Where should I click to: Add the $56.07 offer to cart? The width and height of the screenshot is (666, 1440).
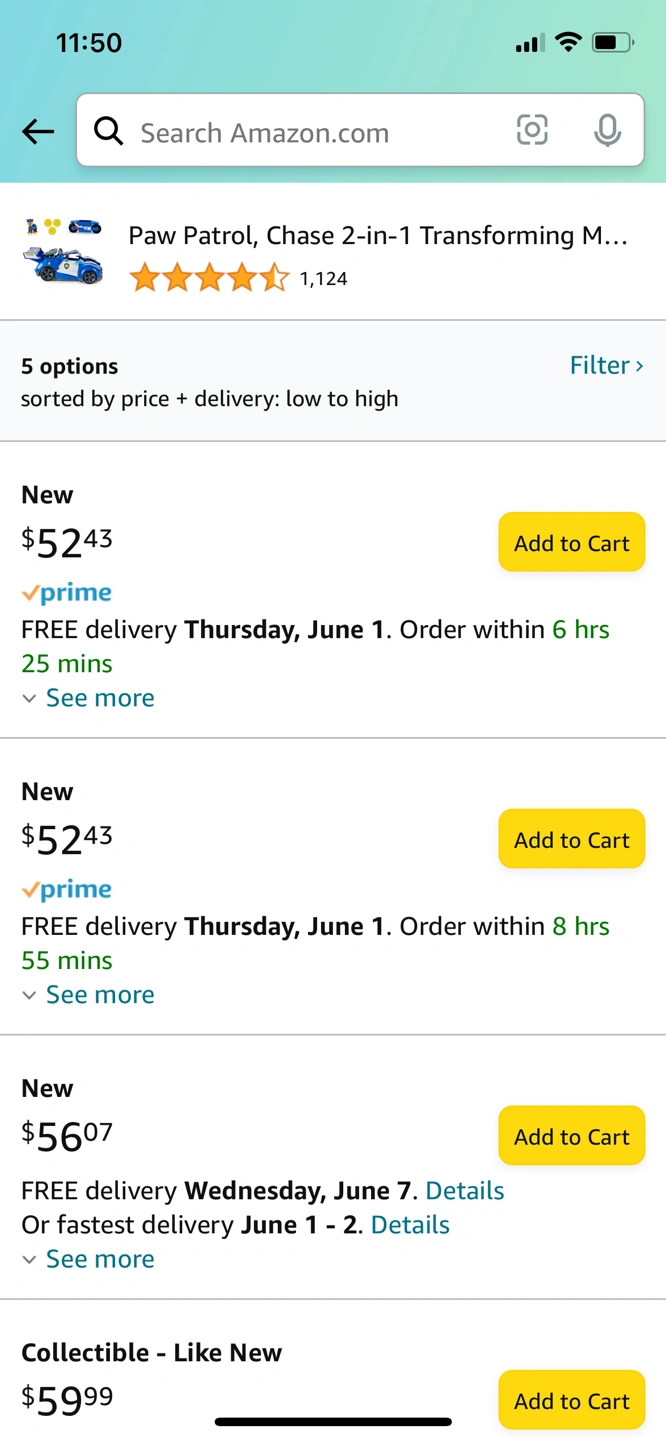pos(572,1137)
